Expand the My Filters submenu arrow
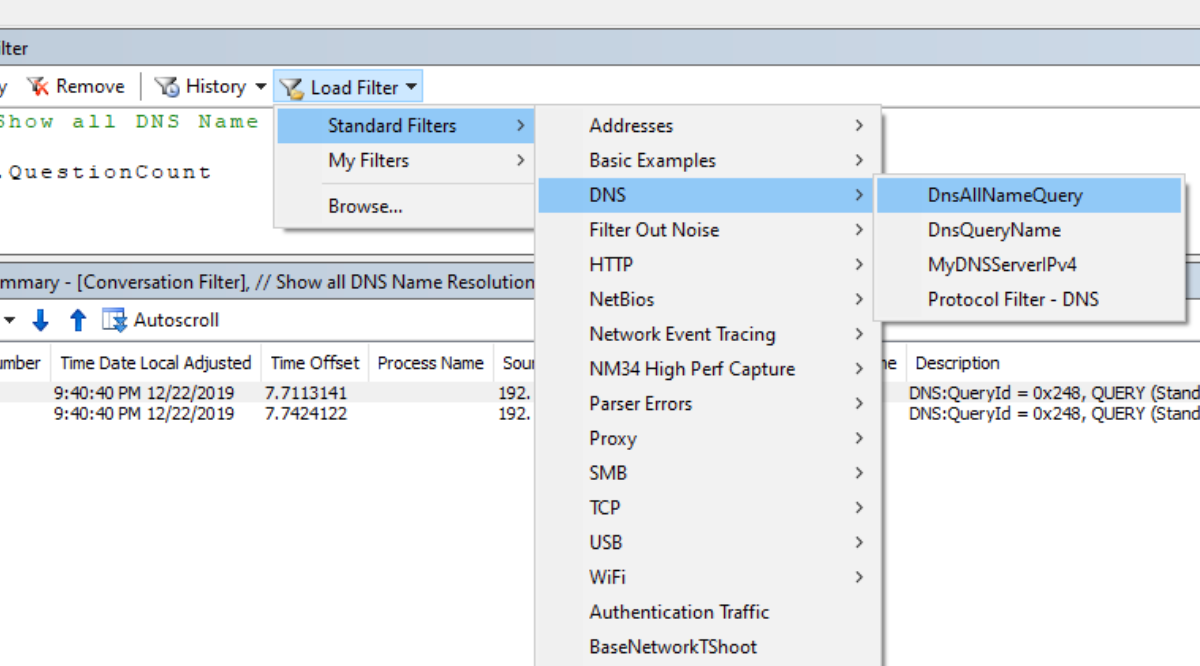1200x666 pixels. click(x=520, y=160)
